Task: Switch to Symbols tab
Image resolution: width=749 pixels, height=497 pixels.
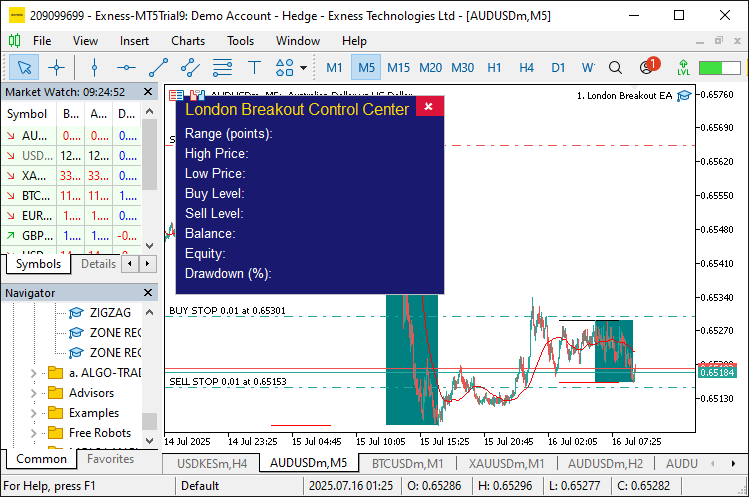Action: pyautogui.click(x=38, y=264)
